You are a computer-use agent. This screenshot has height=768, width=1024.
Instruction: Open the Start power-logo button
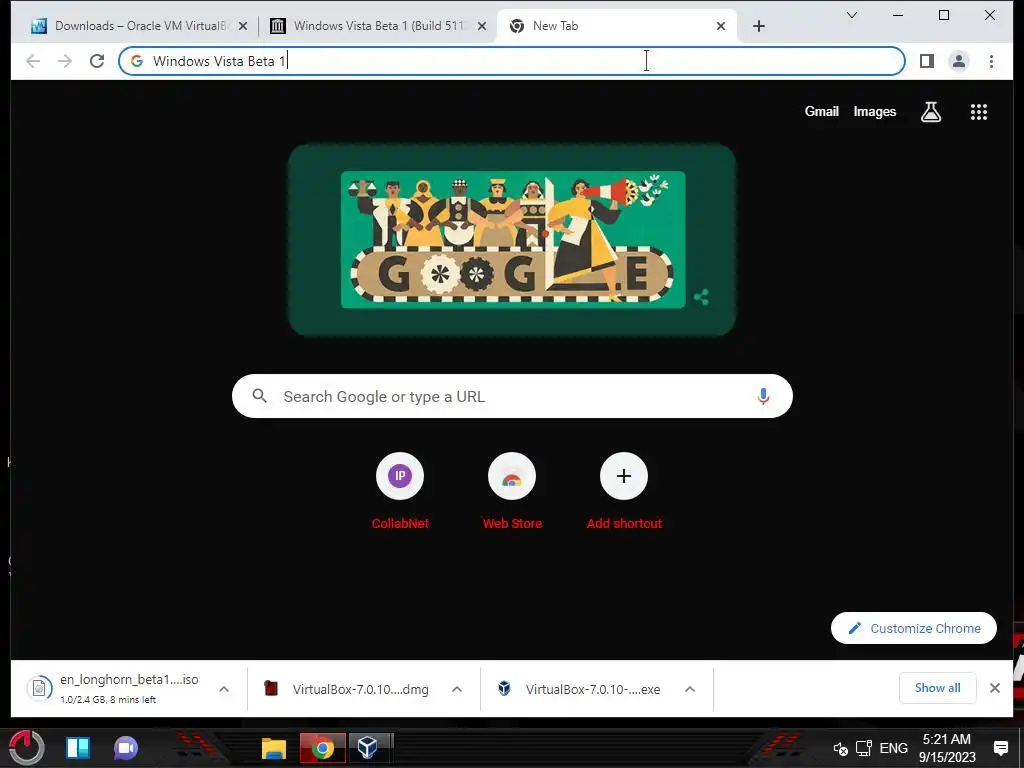(x=27, y=748)
